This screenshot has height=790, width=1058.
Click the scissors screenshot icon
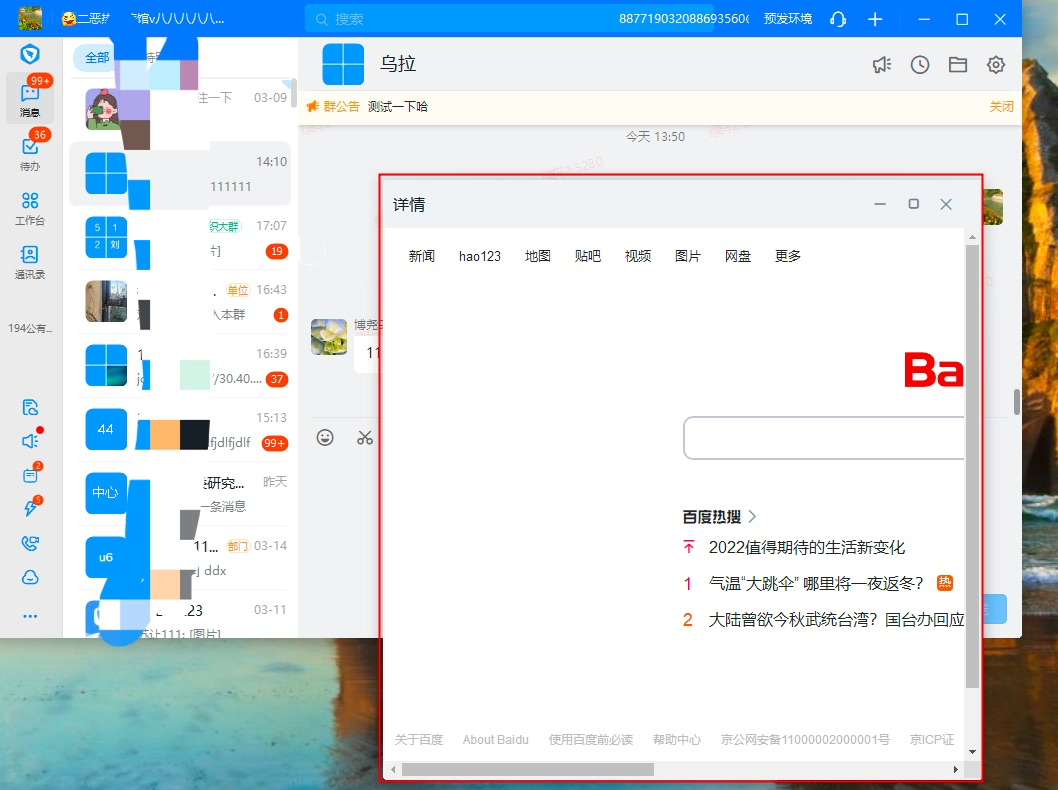coord(364,437)
